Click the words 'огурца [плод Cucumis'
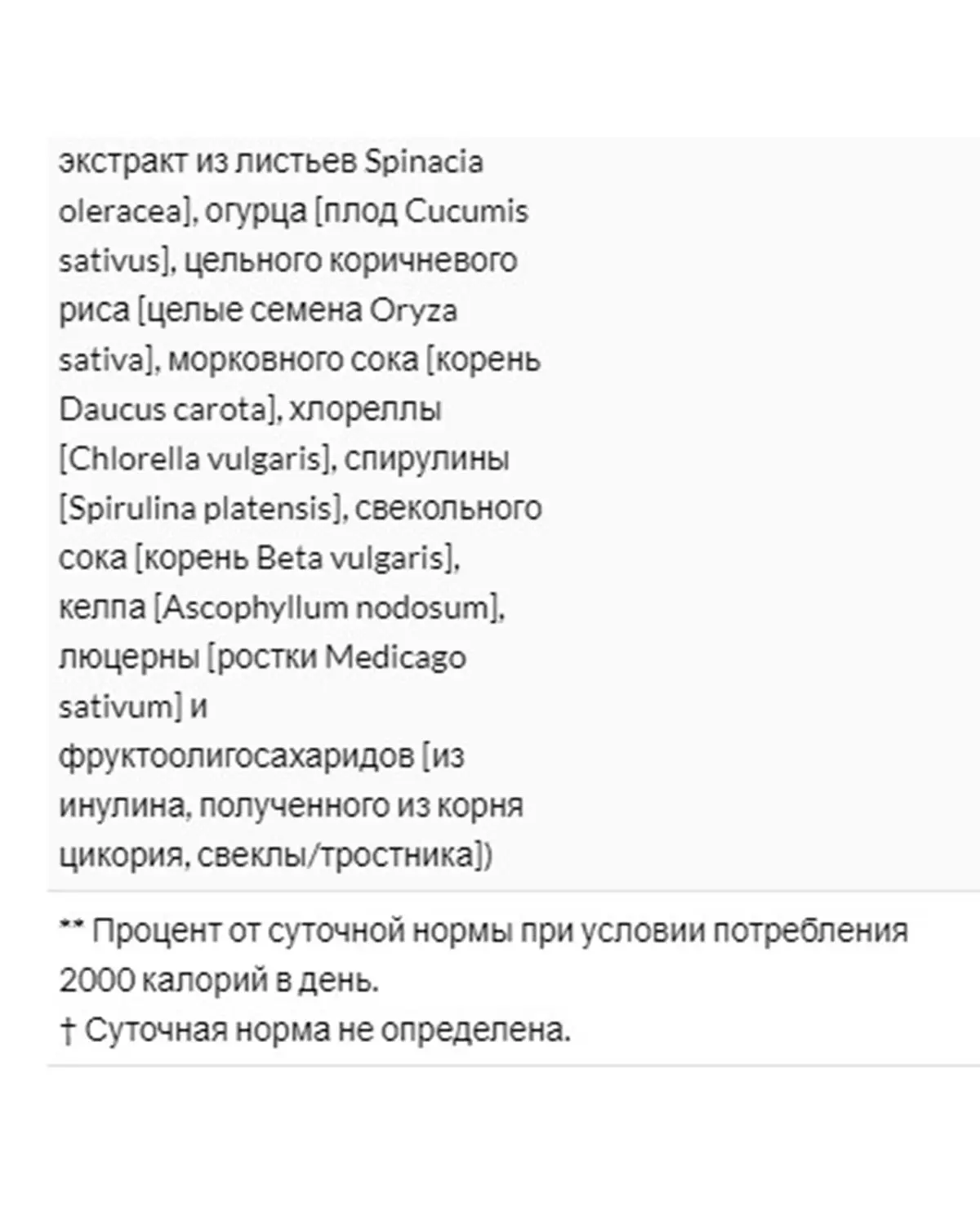The image size is (980, 1225). (367, 212)
